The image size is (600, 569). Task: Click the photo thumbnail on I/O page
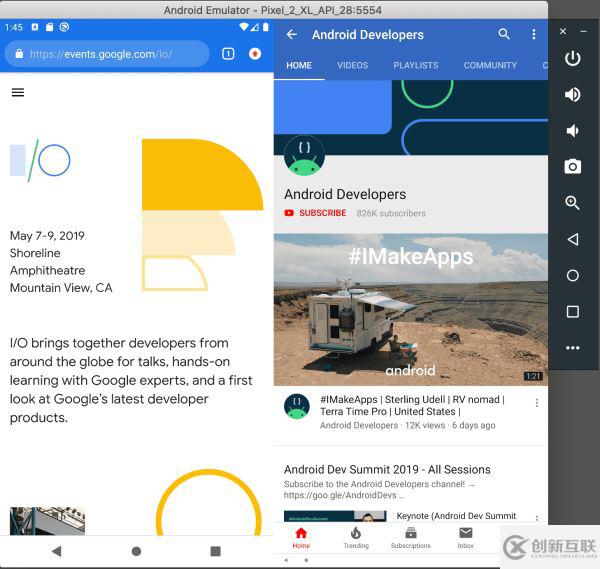[47, 521]
